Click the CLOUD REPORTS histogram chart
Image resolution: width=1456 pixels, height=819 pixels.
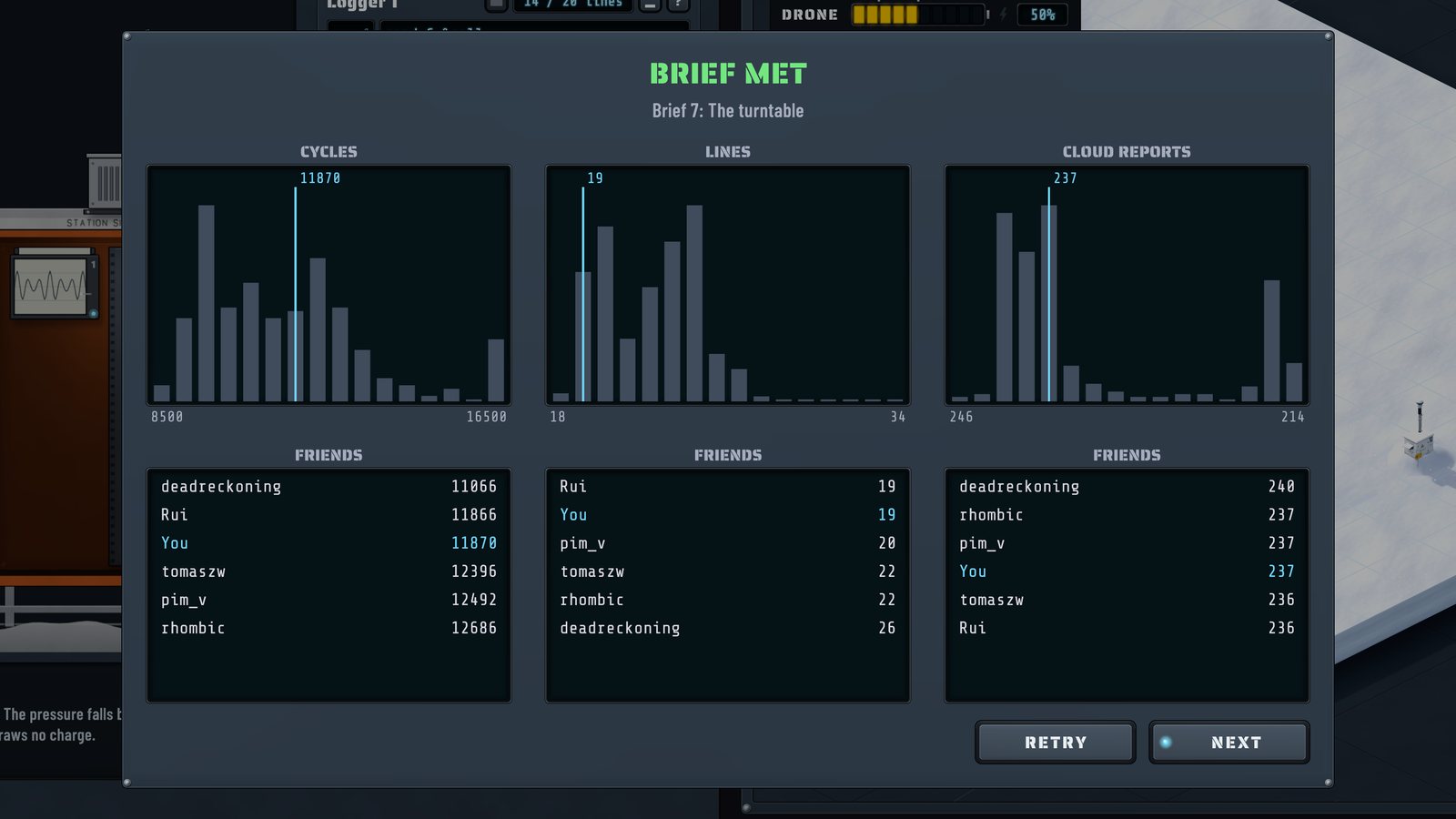pos(1127,285)
